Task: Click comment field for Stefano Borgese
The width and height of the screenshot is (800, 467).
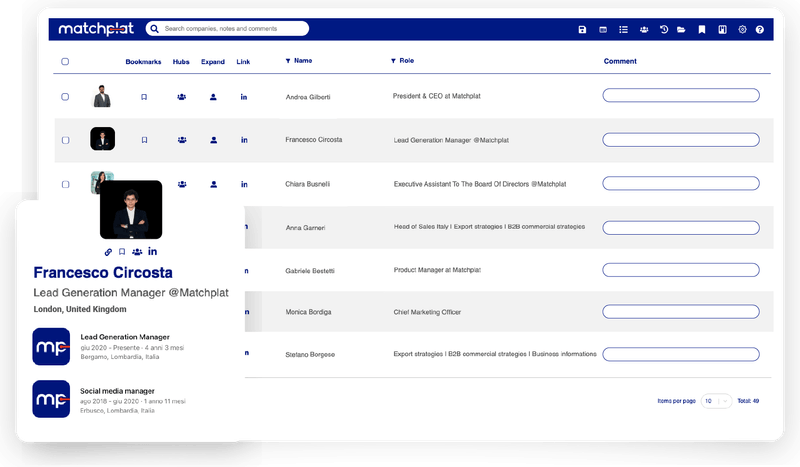Action: point(681,354)
